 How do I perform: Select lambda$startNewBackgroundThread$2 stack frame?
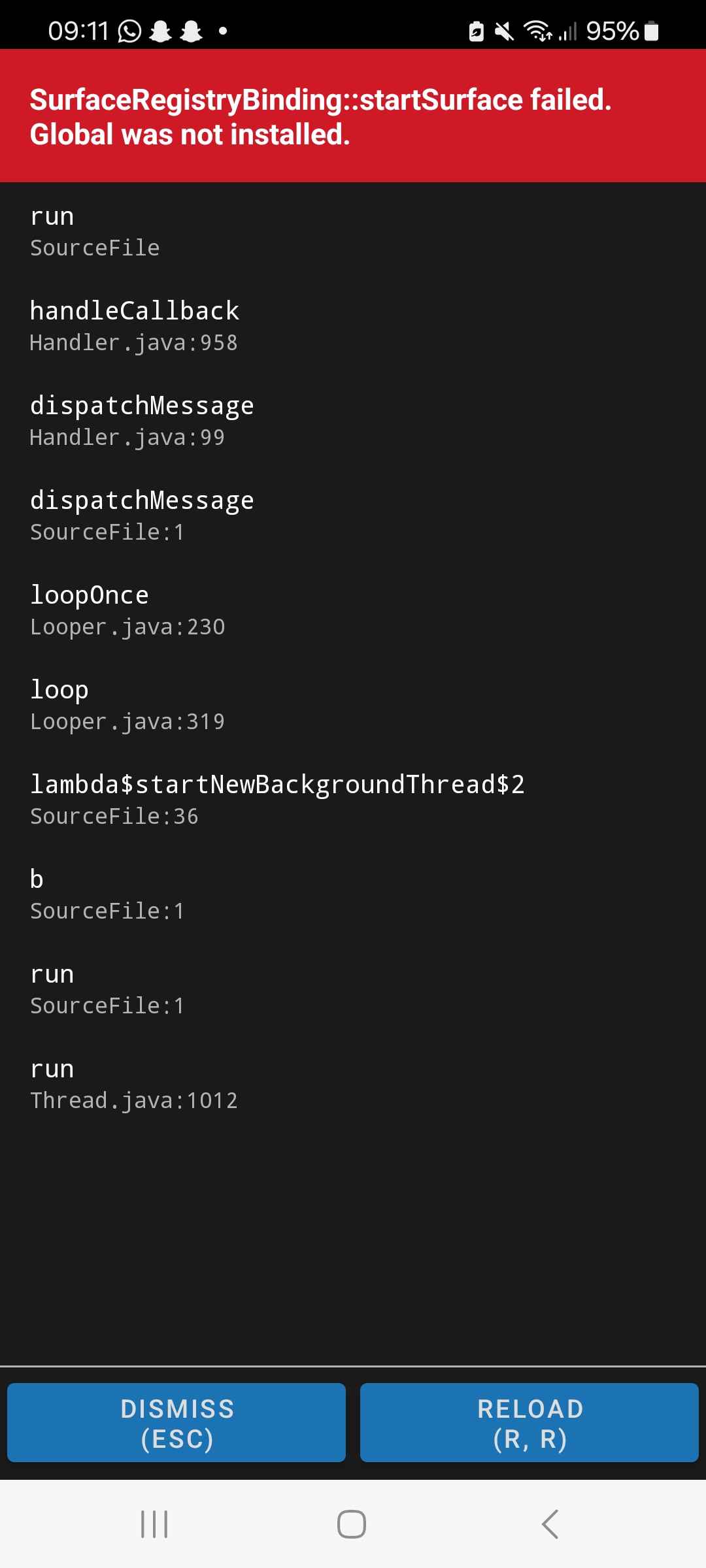tap(353, 800)
